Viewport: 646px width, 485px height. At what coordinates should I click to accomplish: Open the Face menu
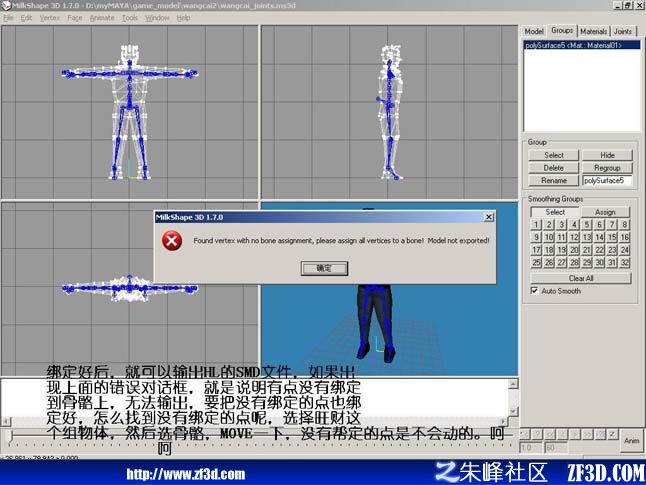coord(75,18)
